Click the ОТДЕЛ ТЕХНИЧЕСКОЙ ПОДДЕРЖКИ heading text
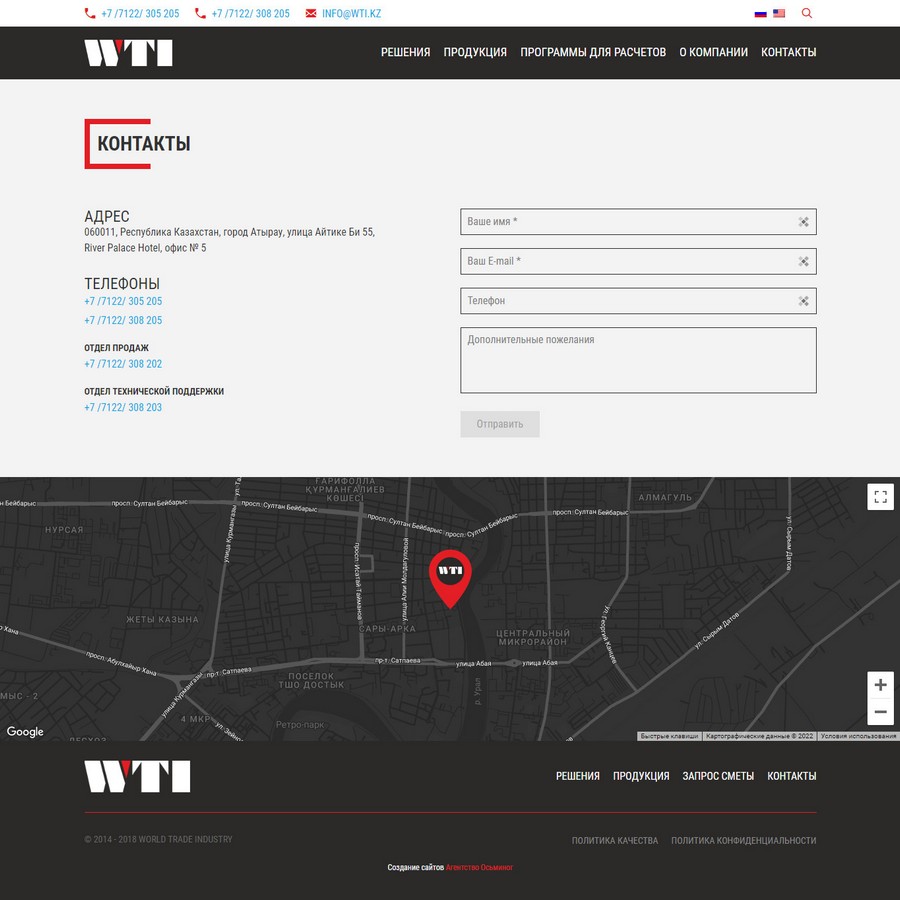 (x=154, y=391)
